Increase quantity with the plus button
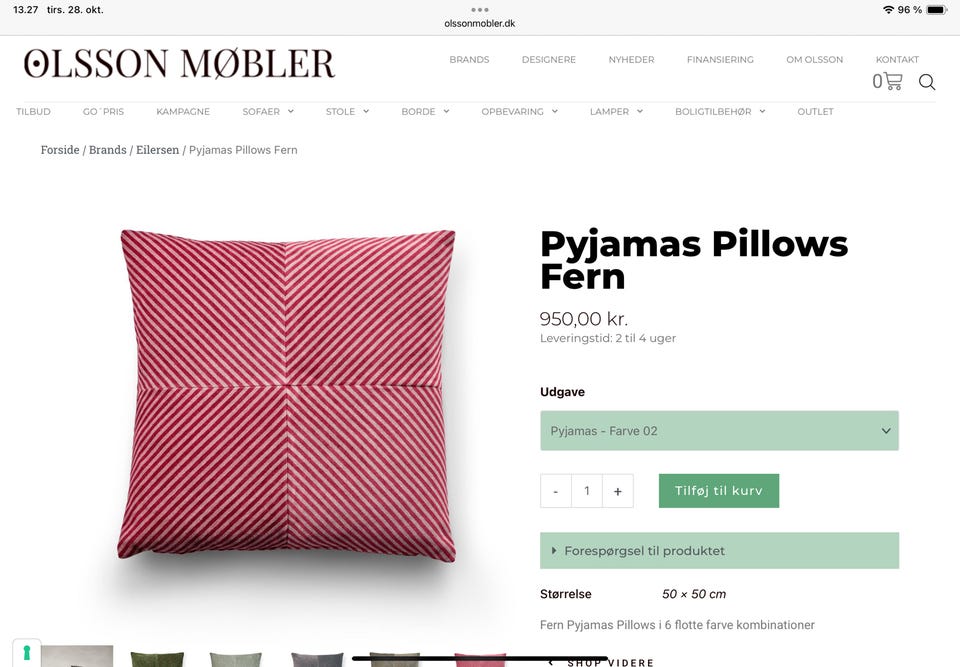This screenshot has height=667, width=960. point(618,491)
